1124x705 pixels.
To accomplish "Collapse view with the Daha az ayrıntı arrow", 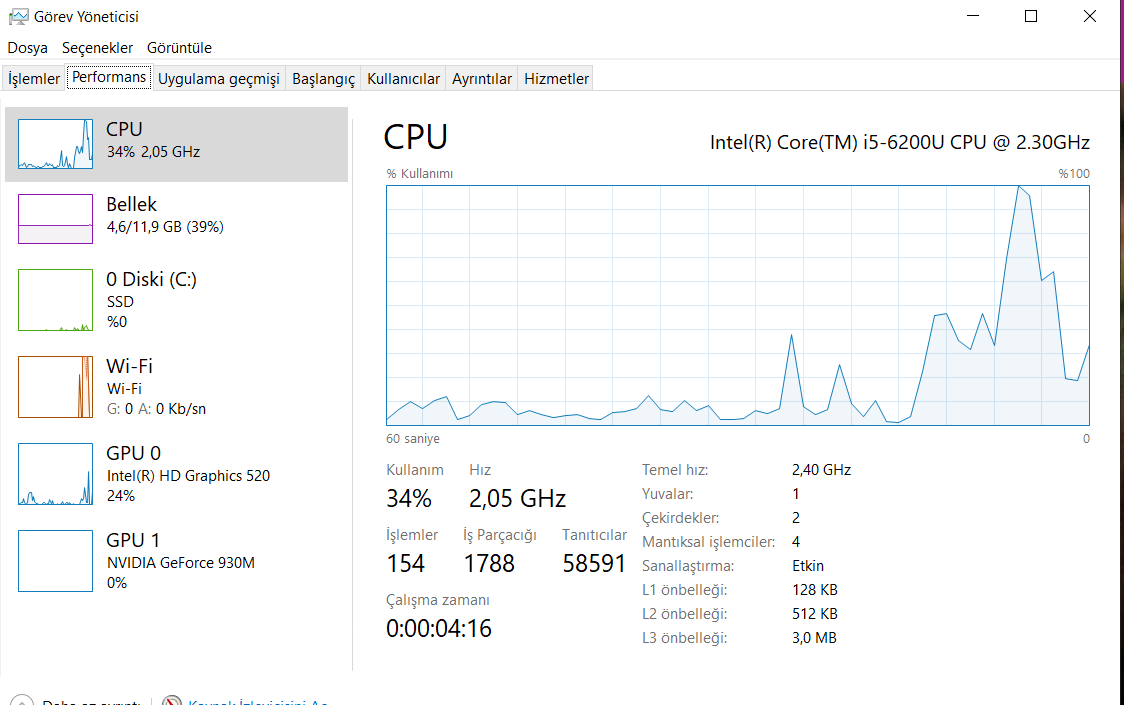I will pos(22,702).
